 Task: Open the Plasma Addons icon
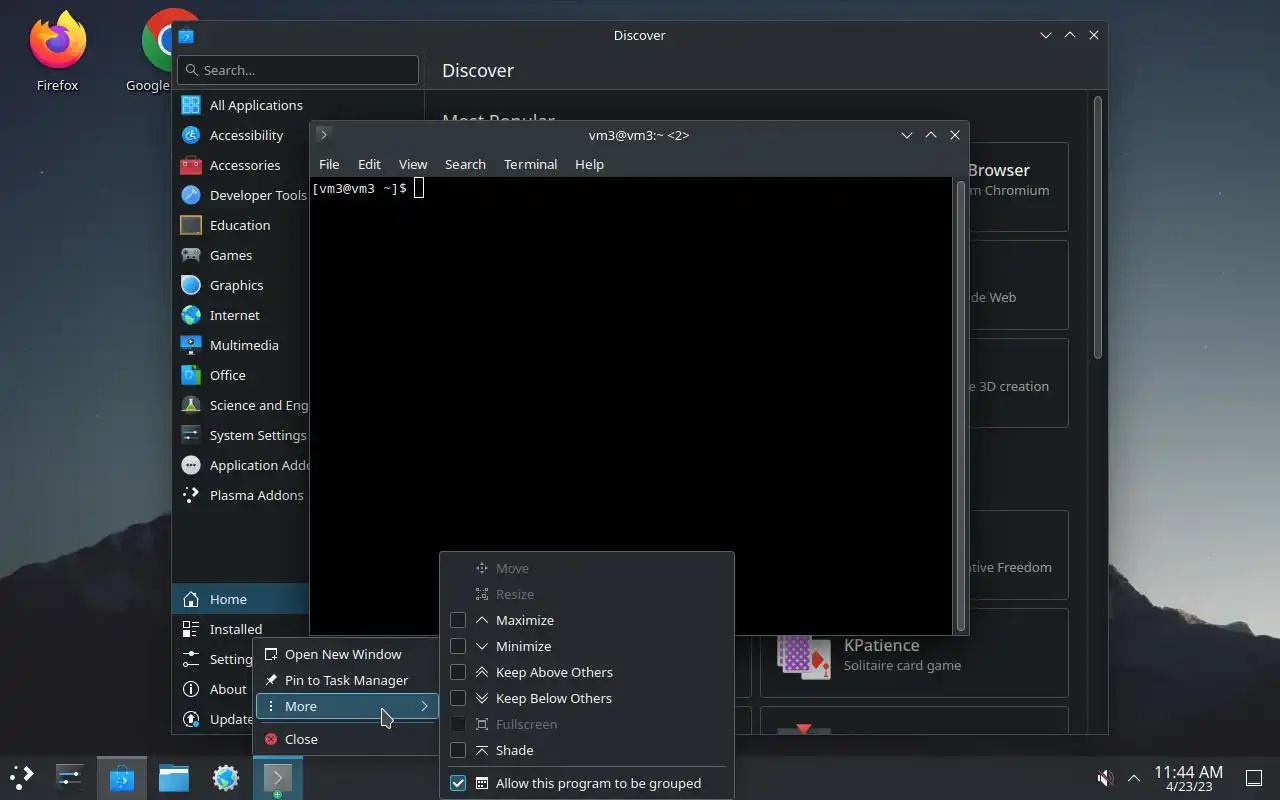(191, 495)
